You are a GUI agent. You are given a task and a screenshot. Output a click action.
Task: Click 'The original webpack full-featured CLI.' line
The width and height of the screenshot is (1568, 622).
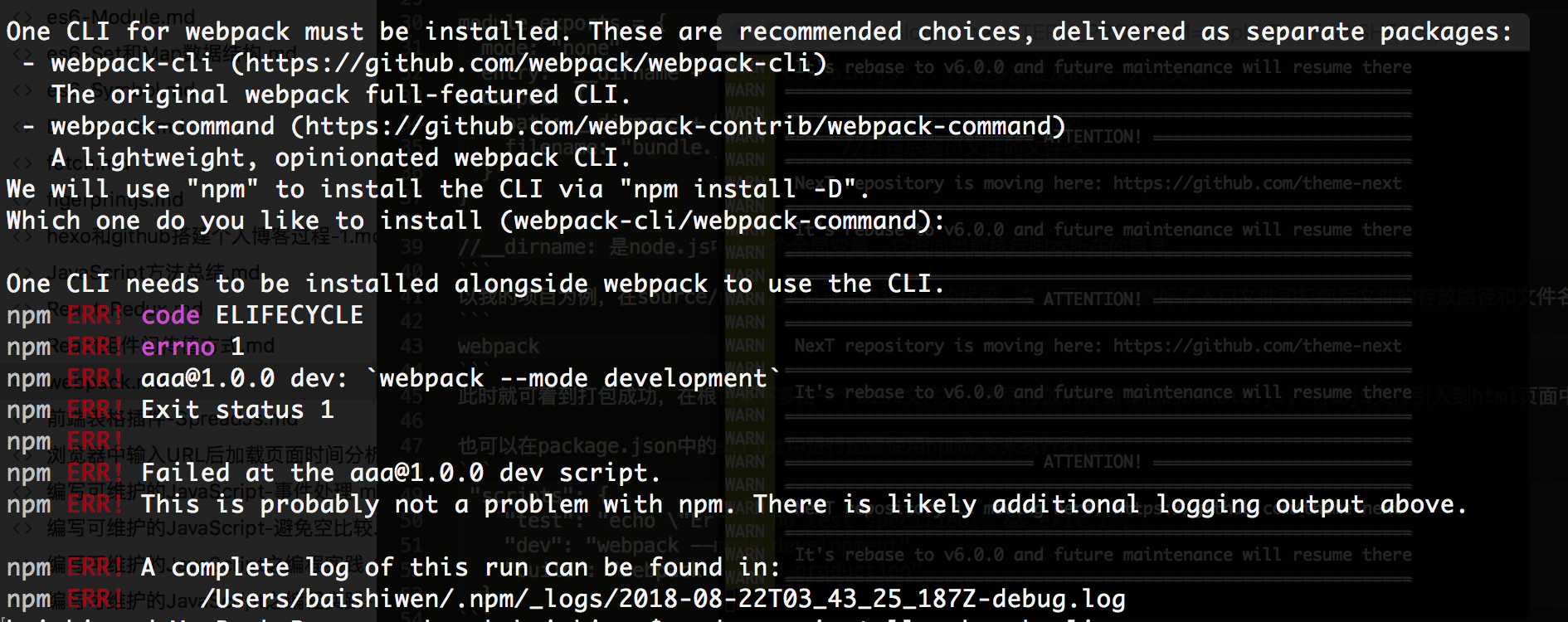click(x=341, y=95)
